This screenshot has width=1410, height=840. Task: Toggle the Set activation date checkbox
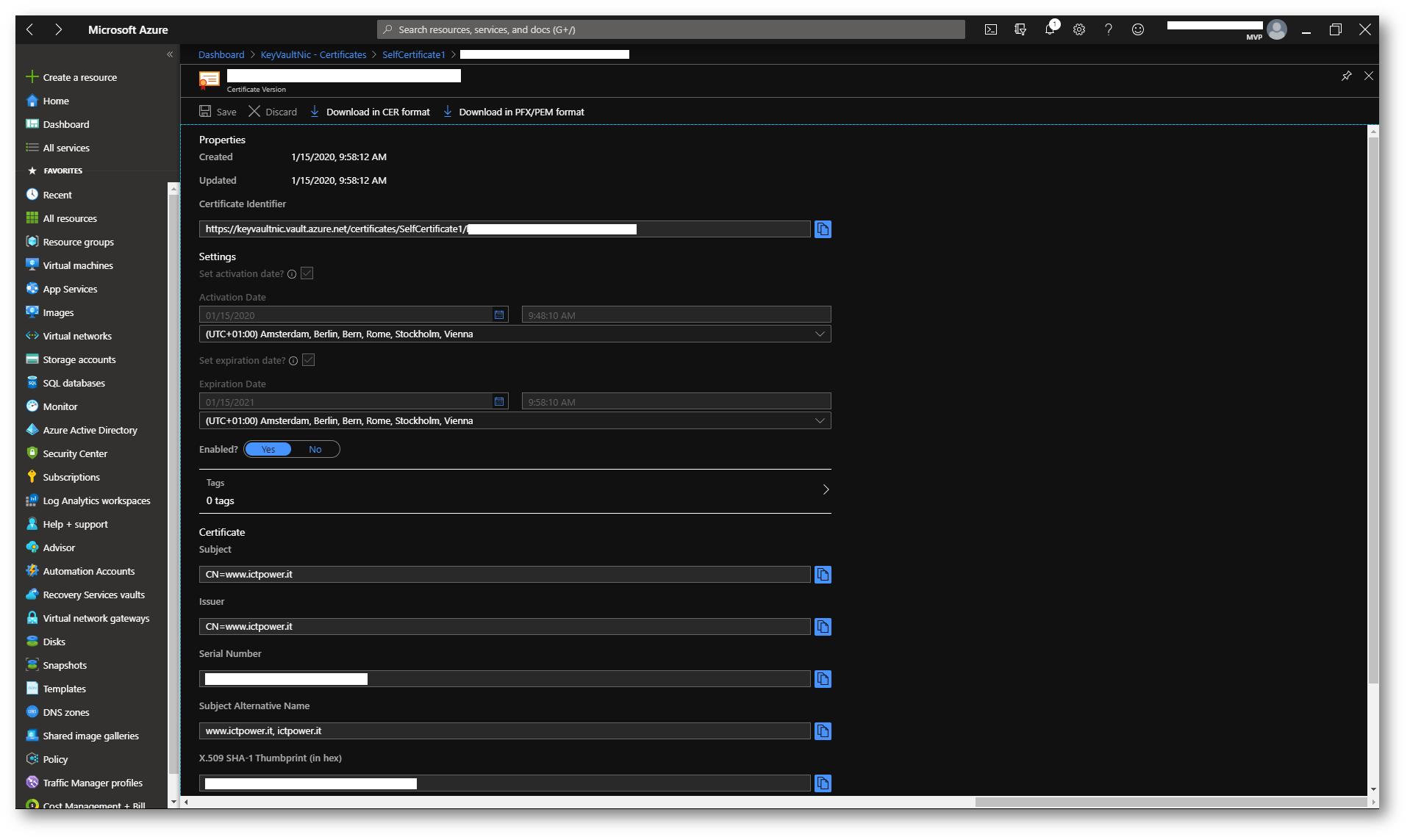307,273
